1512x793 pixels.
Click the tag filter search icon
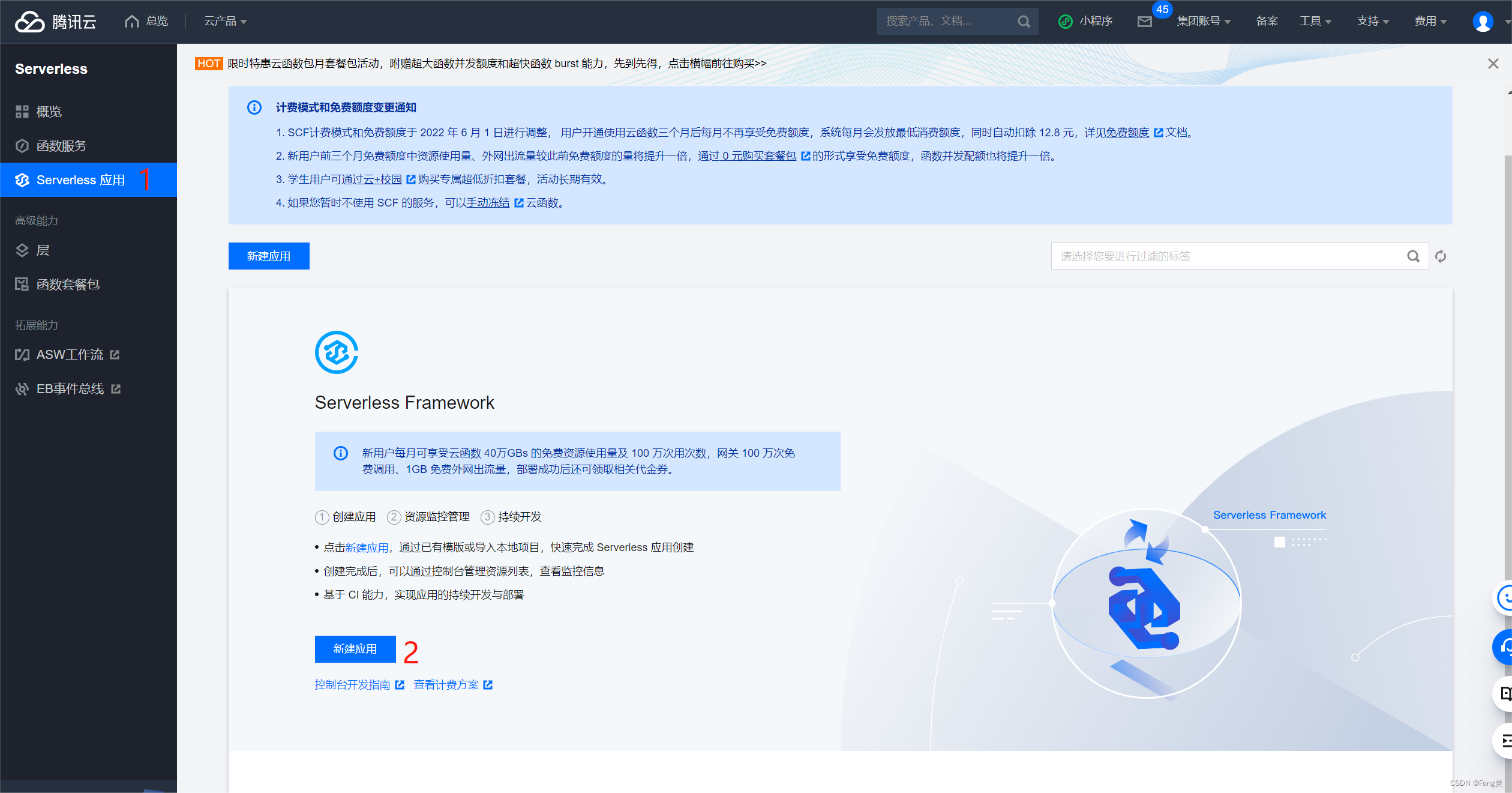[1414, 256]
